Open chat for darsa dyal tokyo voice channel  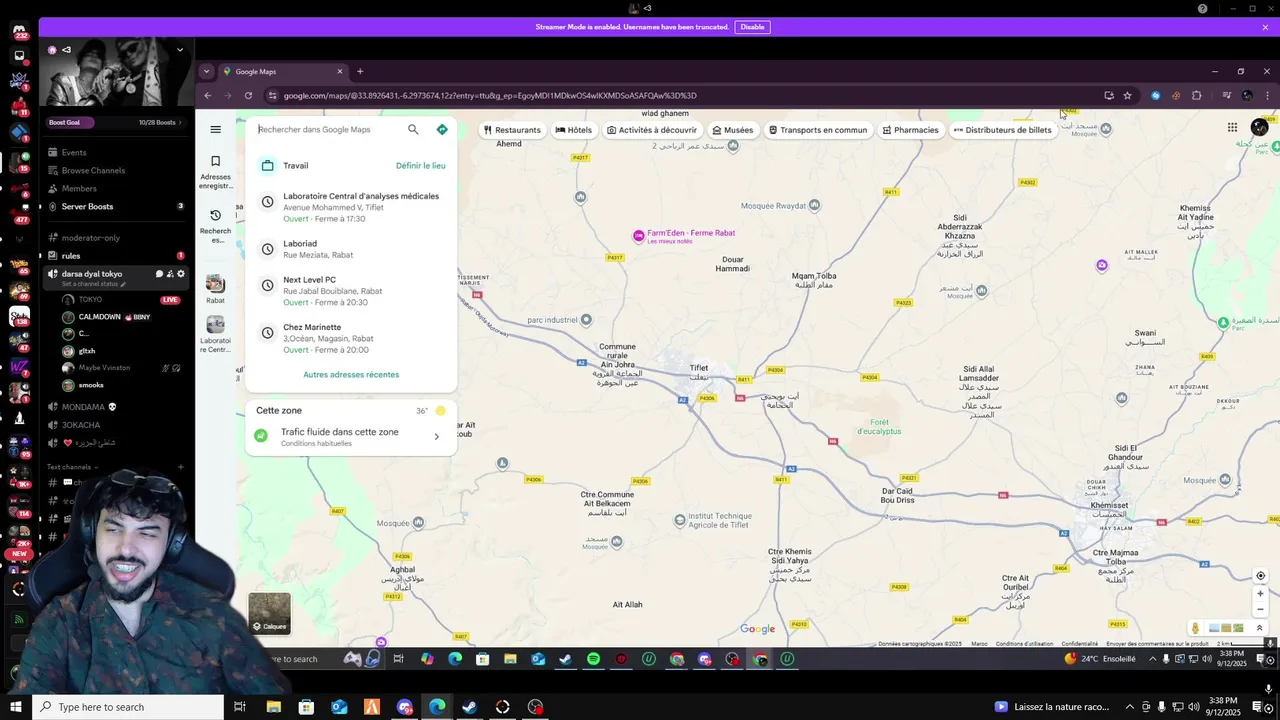(x=159, y=274)
